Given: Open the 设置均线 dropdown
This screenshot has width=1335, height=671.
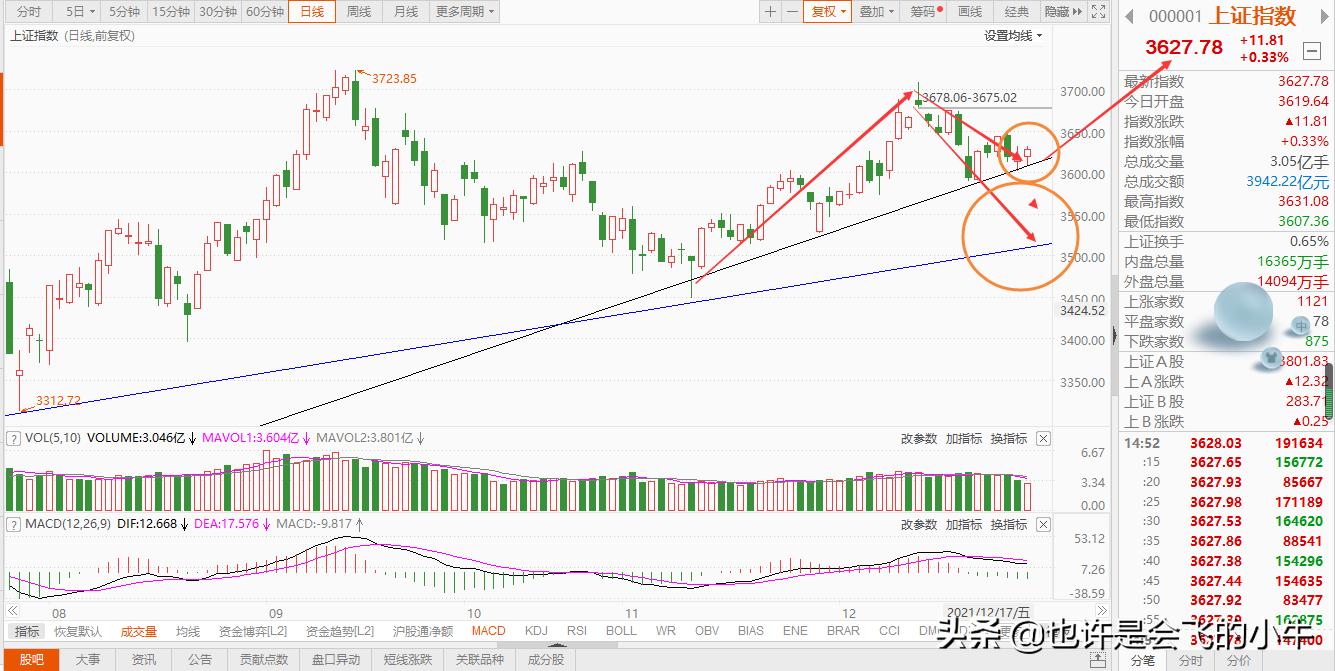Looking at the screenshot, I should [x=1012, y=36].
